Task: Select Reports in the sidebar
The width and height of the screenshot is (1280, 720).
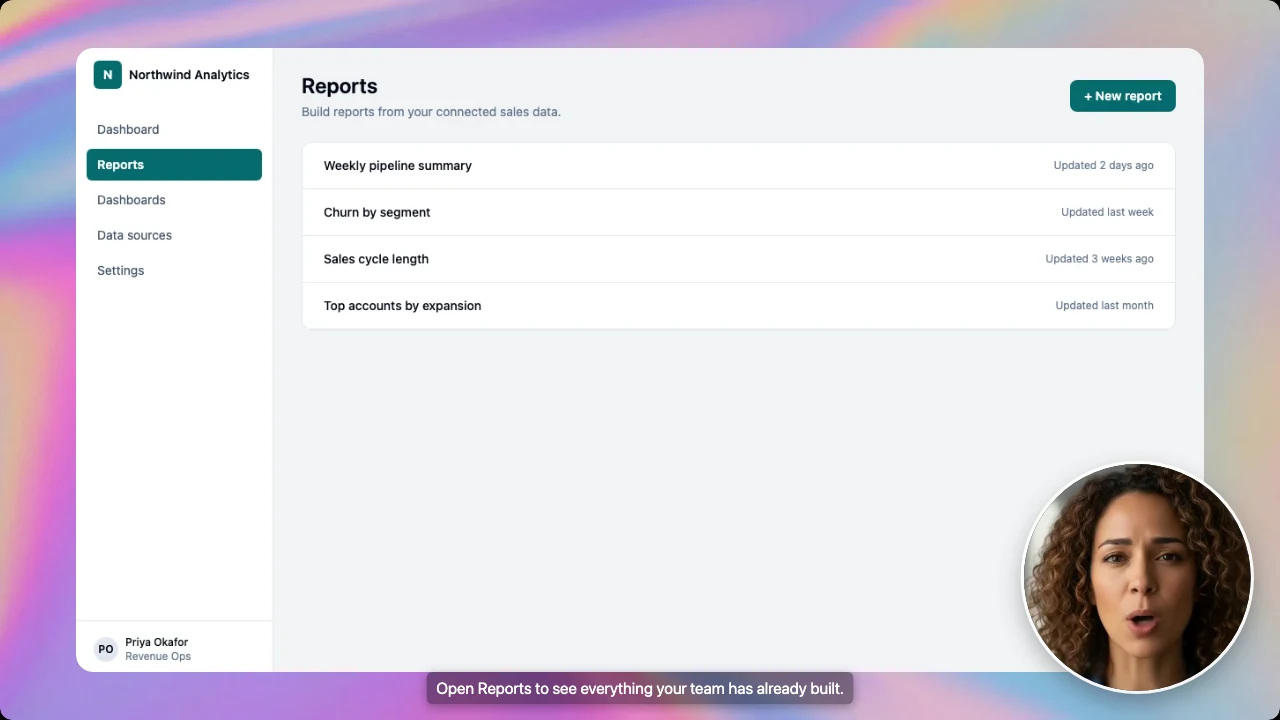Action: point(174,165)
